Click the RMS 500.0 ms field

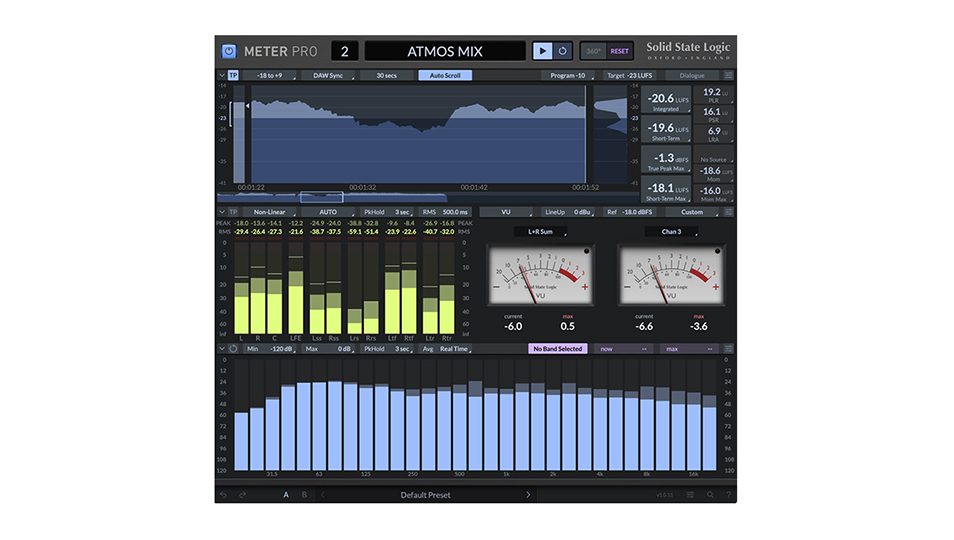445,212
